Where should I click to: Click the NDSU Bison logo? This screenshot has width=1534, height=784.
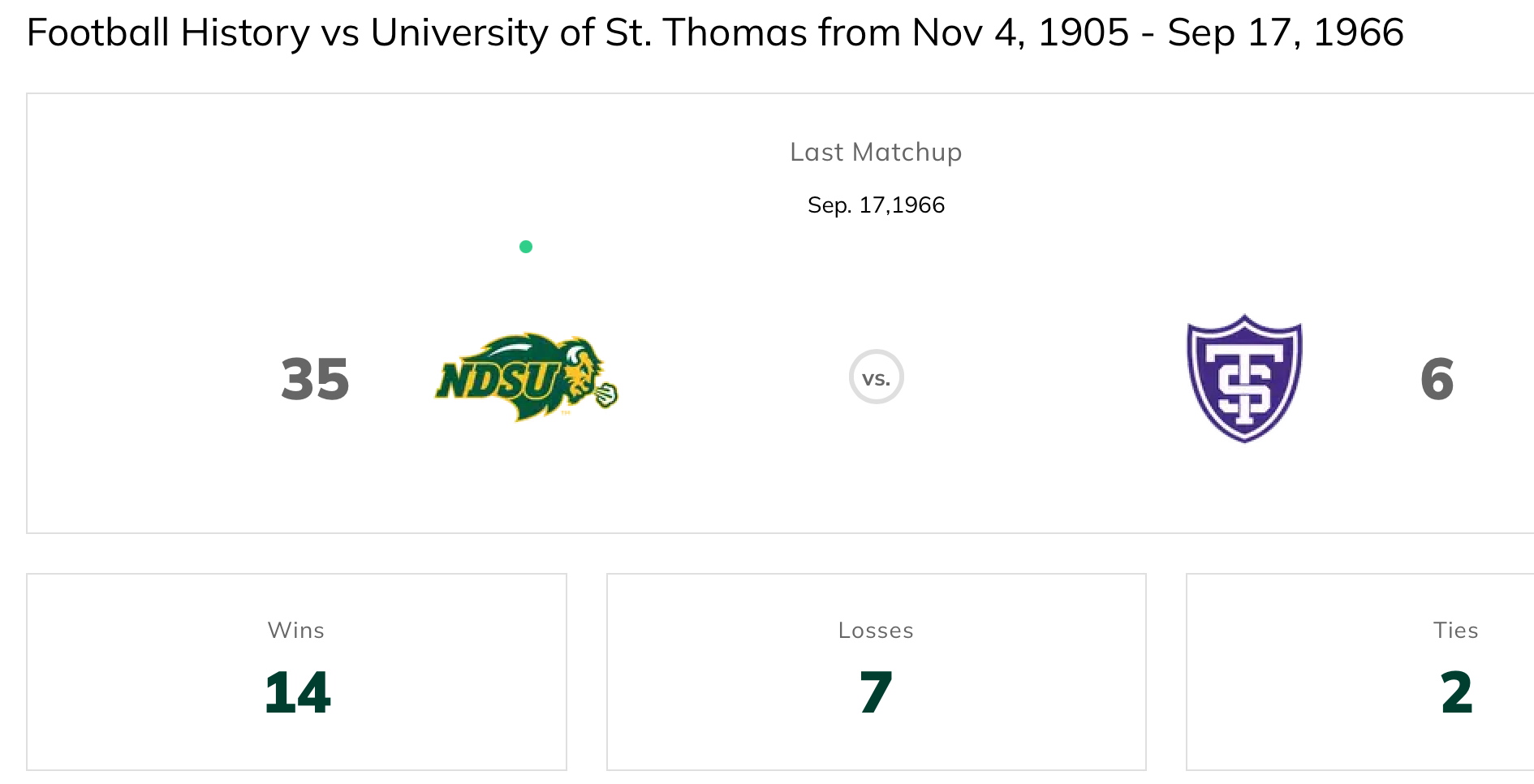coord(526,377)
